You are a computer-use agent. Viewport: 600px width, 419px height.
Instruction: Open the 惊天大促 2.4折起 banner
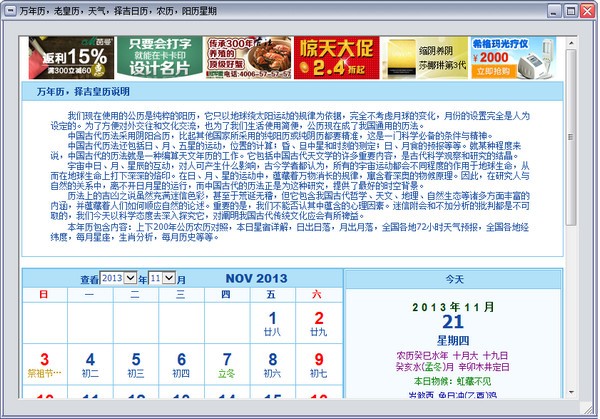tap(336, 58)
